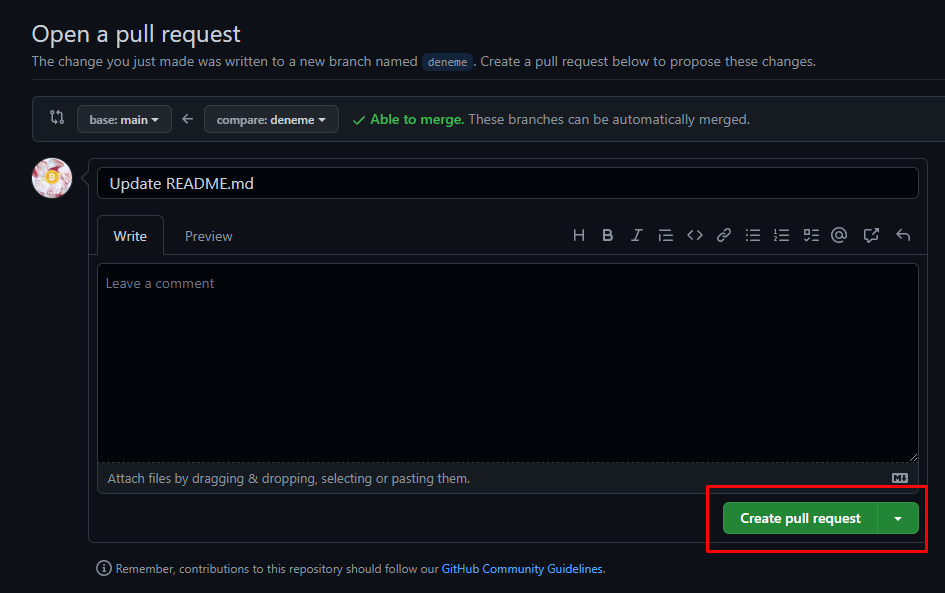Expand the compare: deneme branch selector
The height and width of the screenshot is (593, 945).
pos(271,120)
